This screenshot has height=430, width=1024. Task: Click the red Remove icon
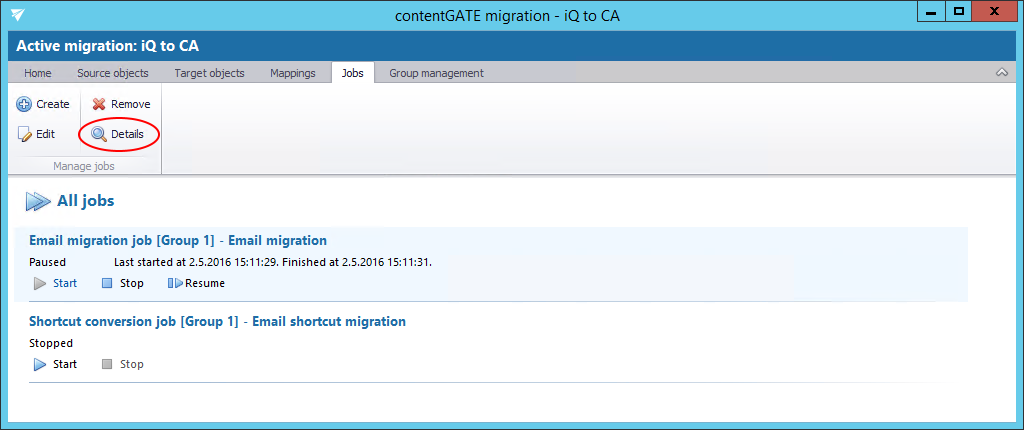click(99, 104)
